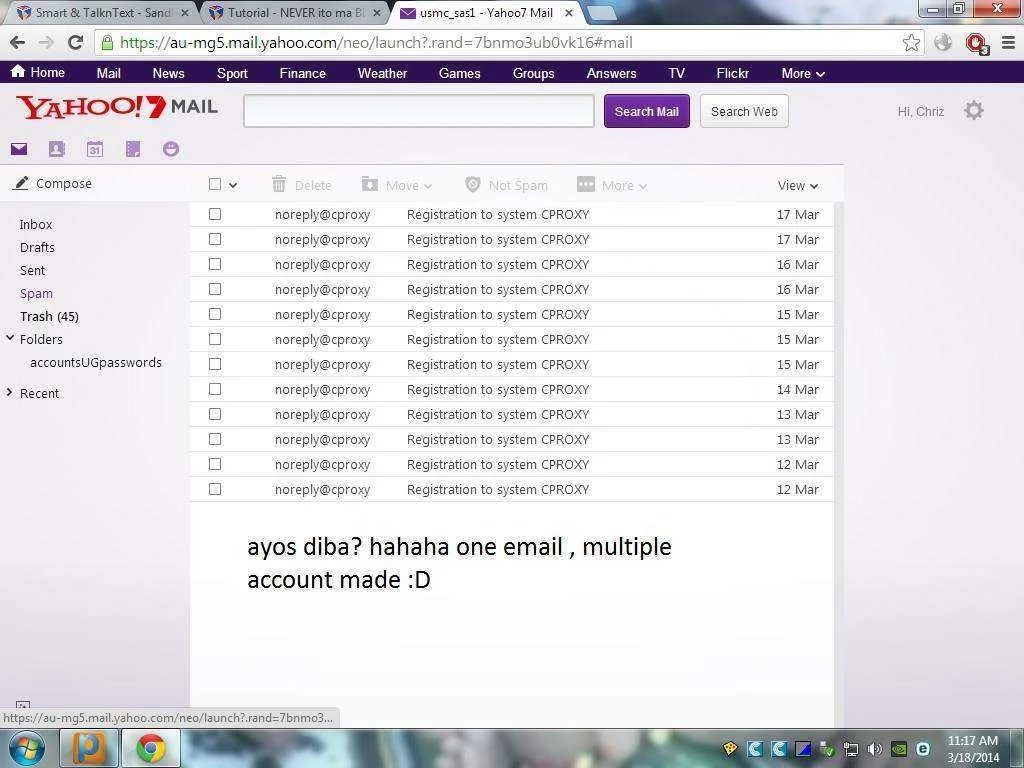Image resolution: width=1024 pixels, height=768 pixels.
Task: Open the Calendar icon
Action: pyautogui.click(x=95, y=149)
